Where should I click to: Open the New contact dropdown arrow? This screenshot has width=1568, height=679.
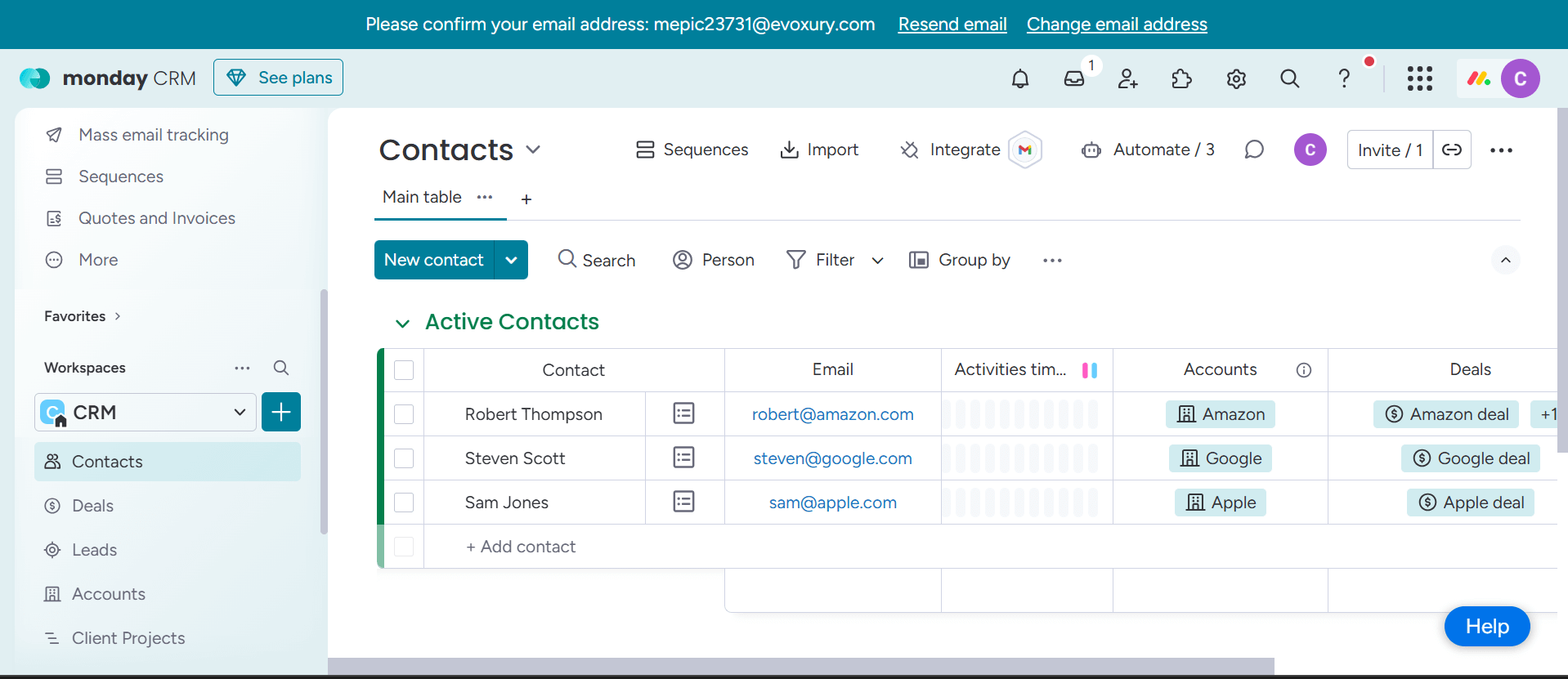pyautogui.click(x=511, y=260)
